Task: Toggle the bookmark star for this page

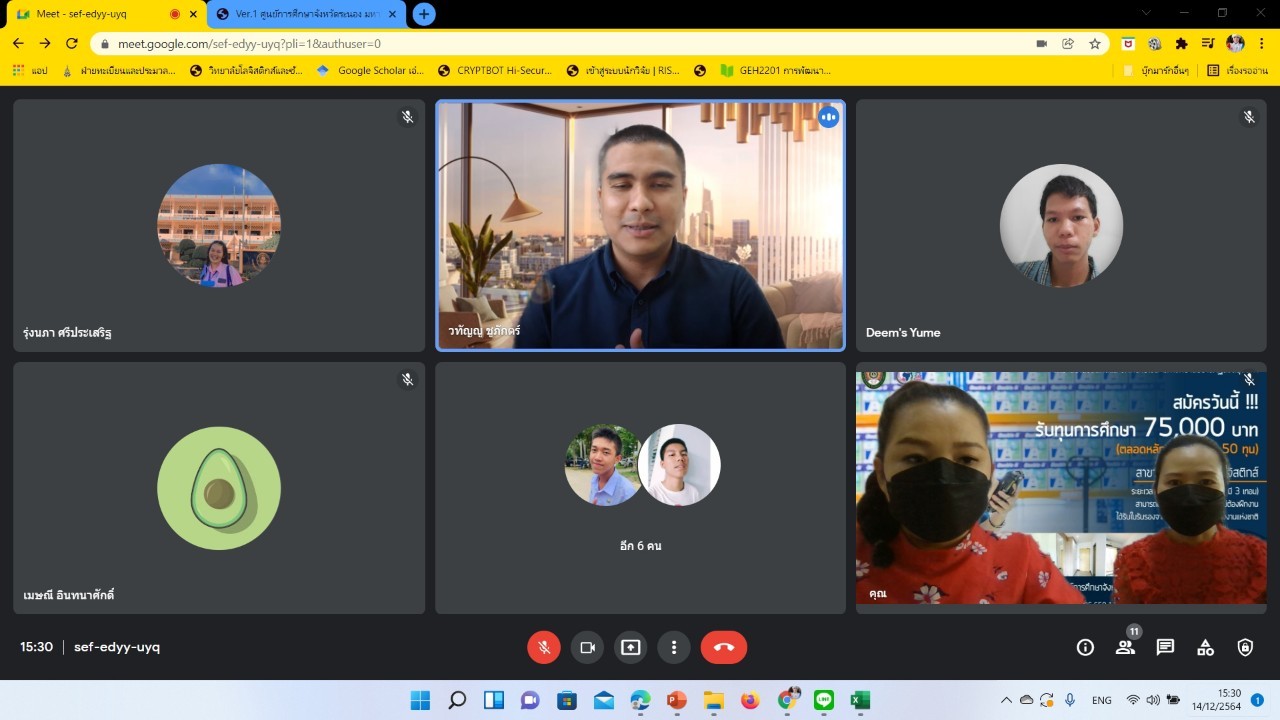Action: click(1095, 44)
